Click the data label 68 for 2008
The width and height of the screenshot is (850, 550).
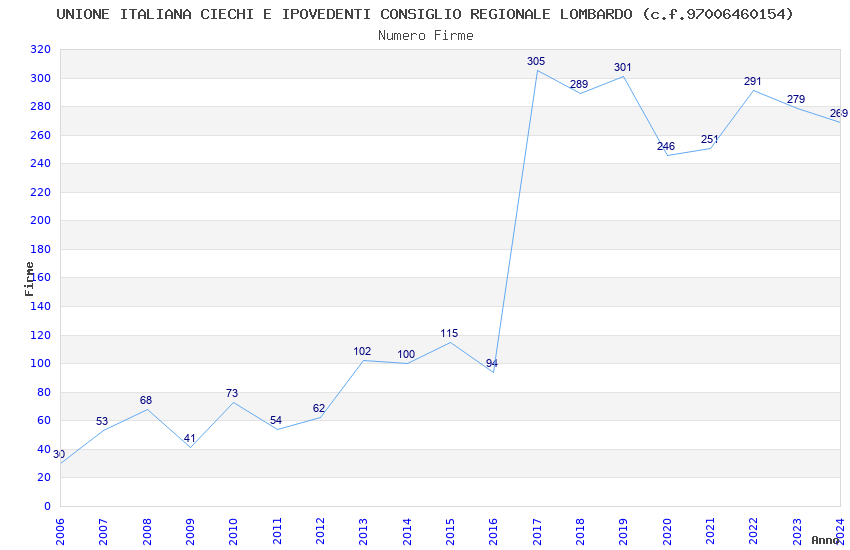point(146,400)
